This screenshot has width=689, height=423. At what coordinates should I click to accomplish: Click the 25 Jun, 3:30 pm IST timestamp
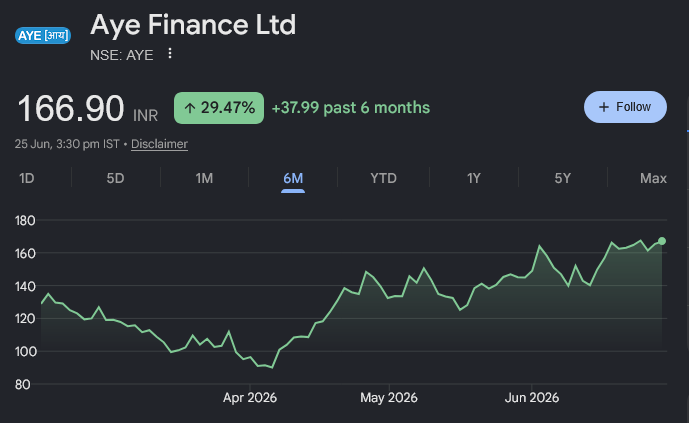[x=67, y=144]
